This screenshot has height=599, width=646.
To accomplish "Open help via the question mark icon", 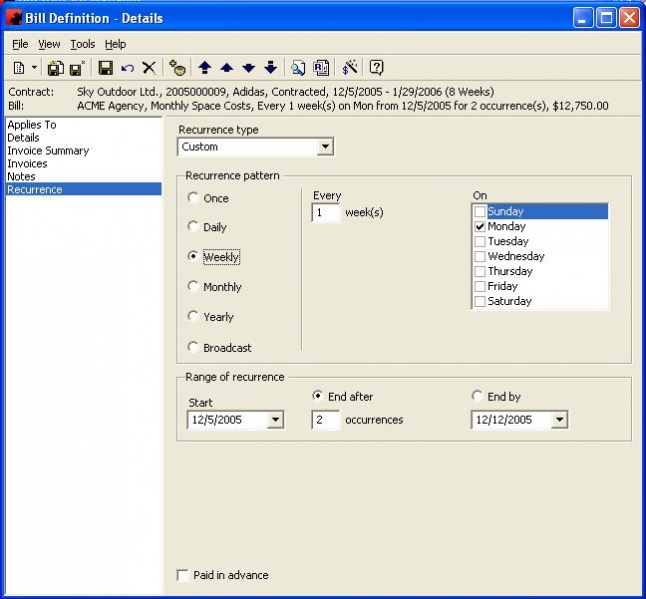I will click(x=376, y=68).
